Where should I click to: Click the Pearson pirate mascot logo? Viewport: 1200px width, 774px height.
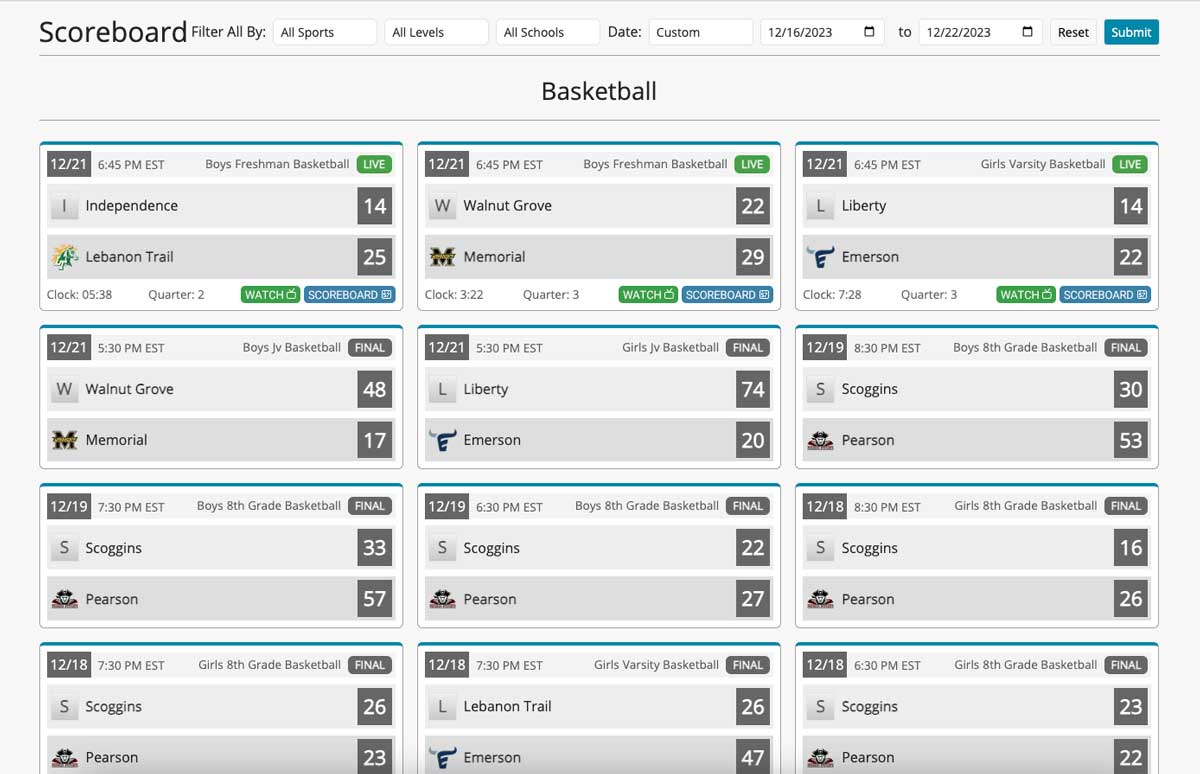(x=820, y=440)
